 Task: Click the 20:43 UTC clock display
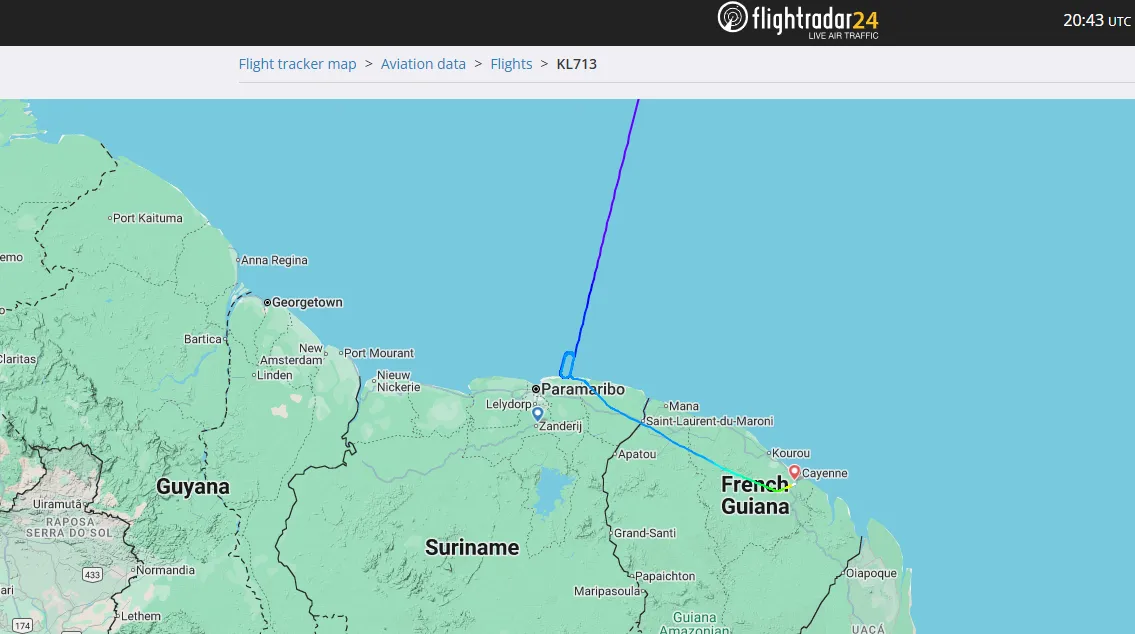[x=1096, y=21]
